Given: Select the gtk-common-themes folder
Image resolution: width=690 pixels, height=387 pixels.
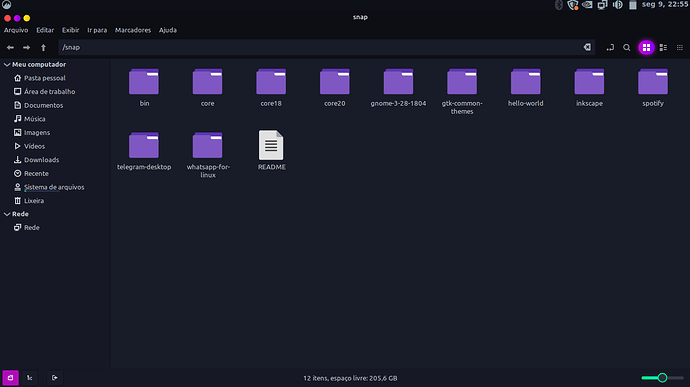Looking at the screenshot, I should tap(462, 82).
